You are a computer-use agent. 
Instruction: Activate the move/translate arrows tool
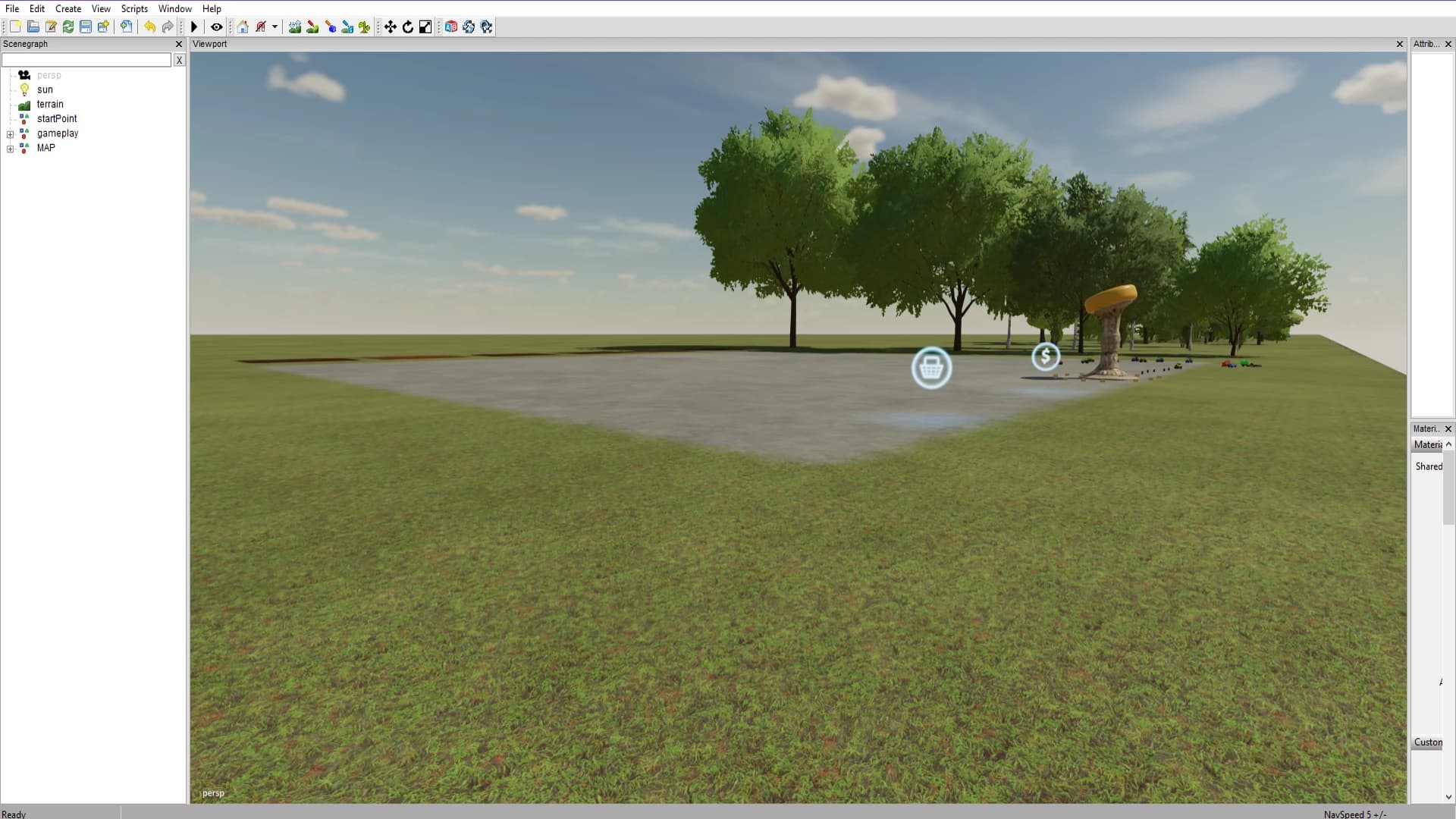tap(391, 27)
